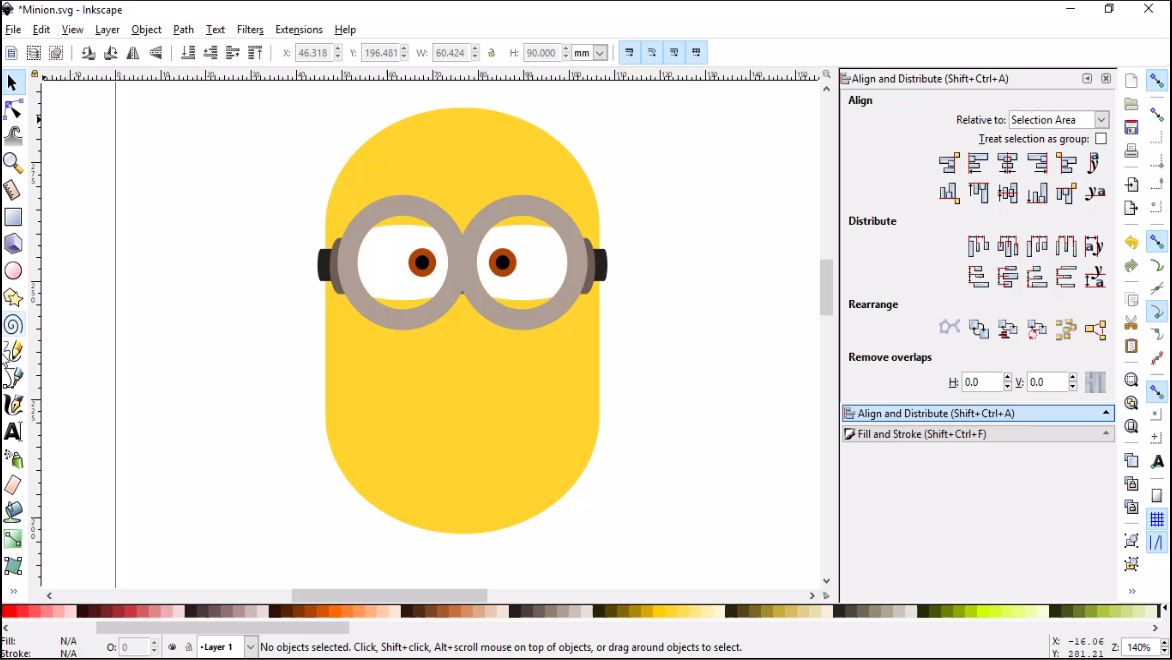
Task: Select the Eraser tool
Action: [x=13, y=485]
